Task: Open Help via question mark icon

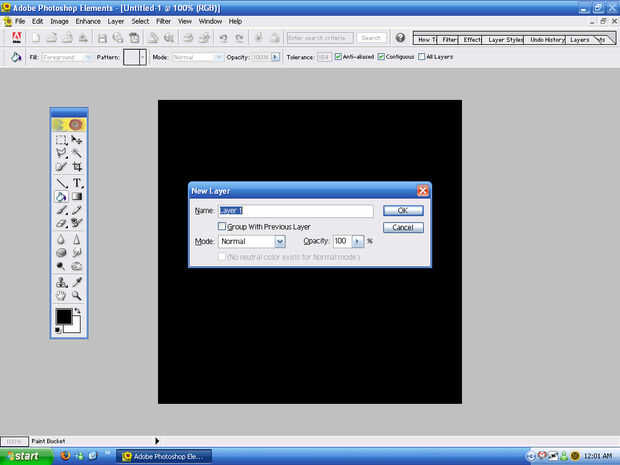Action: tap(400, 38)
